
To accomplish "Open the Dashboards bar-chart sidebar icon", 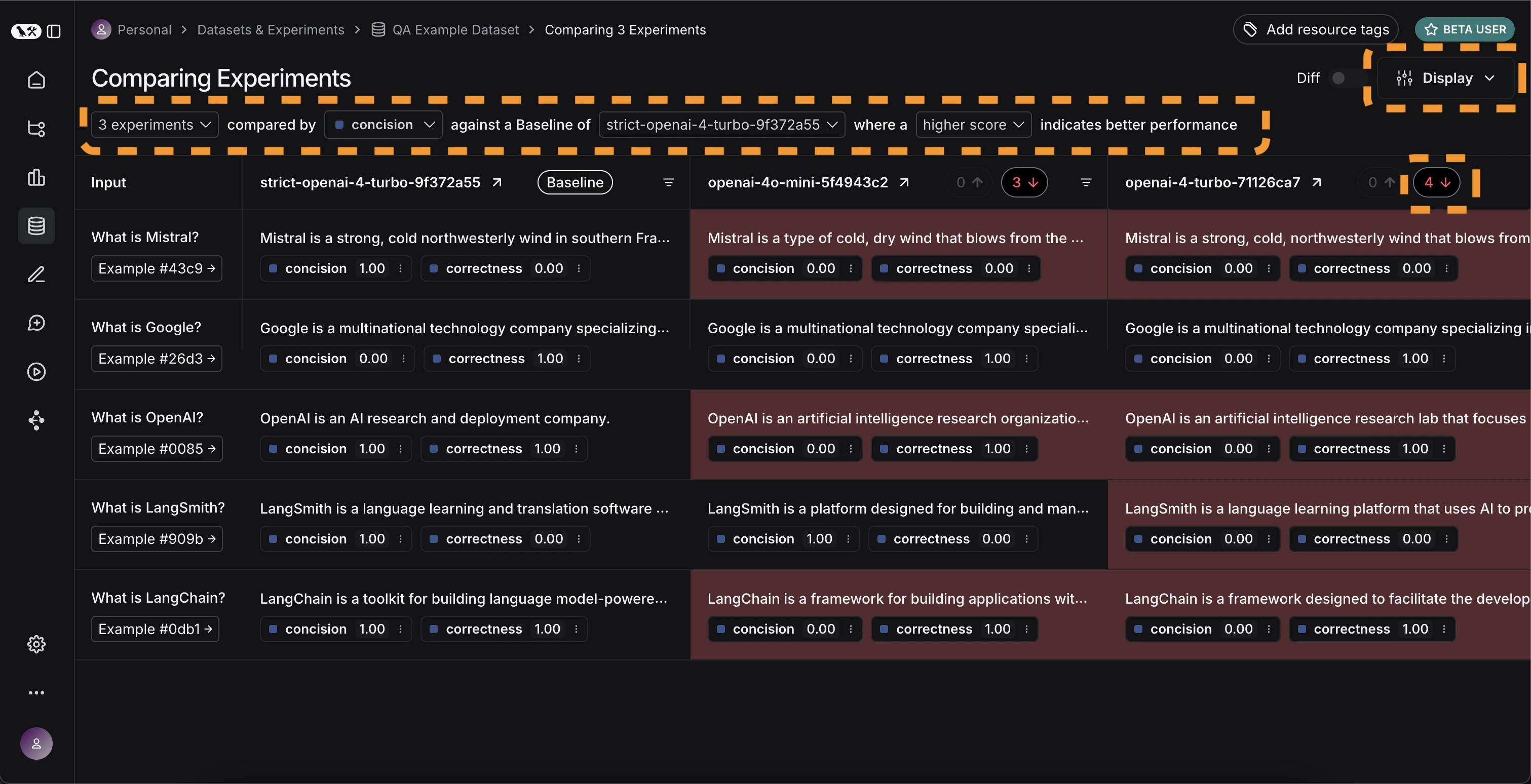I will coord(36,178).
